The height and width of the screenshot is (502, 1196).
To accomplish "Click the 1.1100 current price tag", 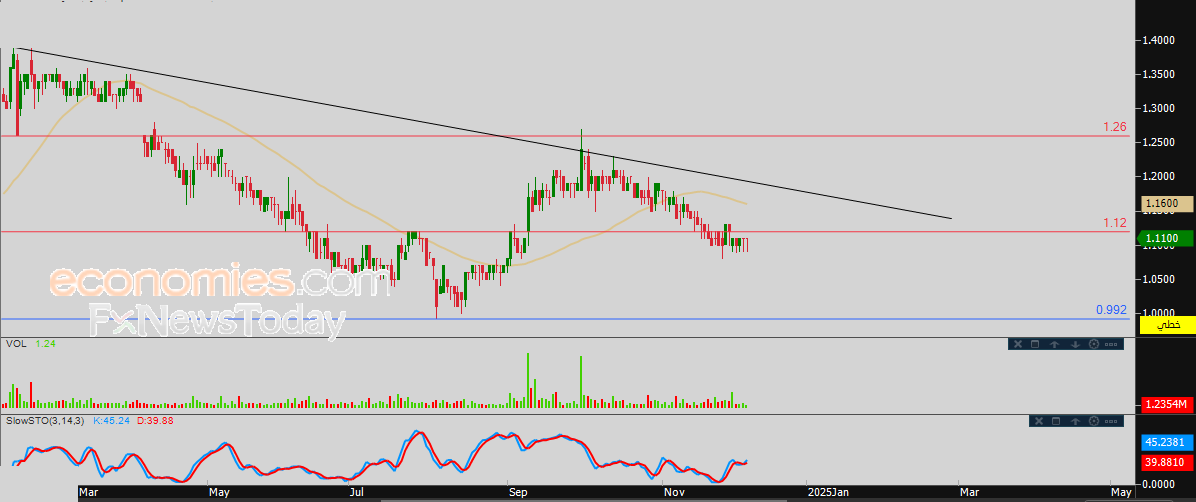I will tap(1166, 239).
